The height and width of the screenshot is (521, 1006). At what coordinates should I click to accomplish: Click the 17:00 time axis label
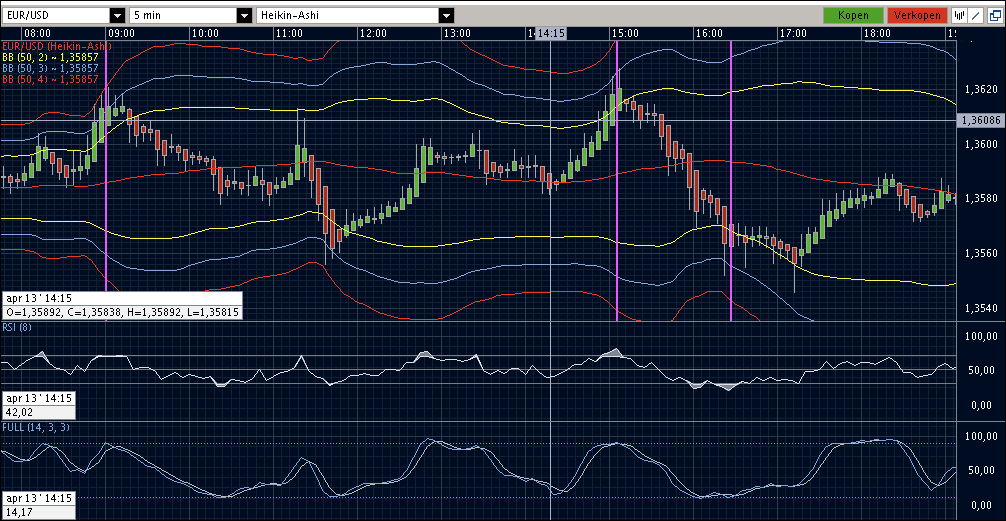[793, 33]
